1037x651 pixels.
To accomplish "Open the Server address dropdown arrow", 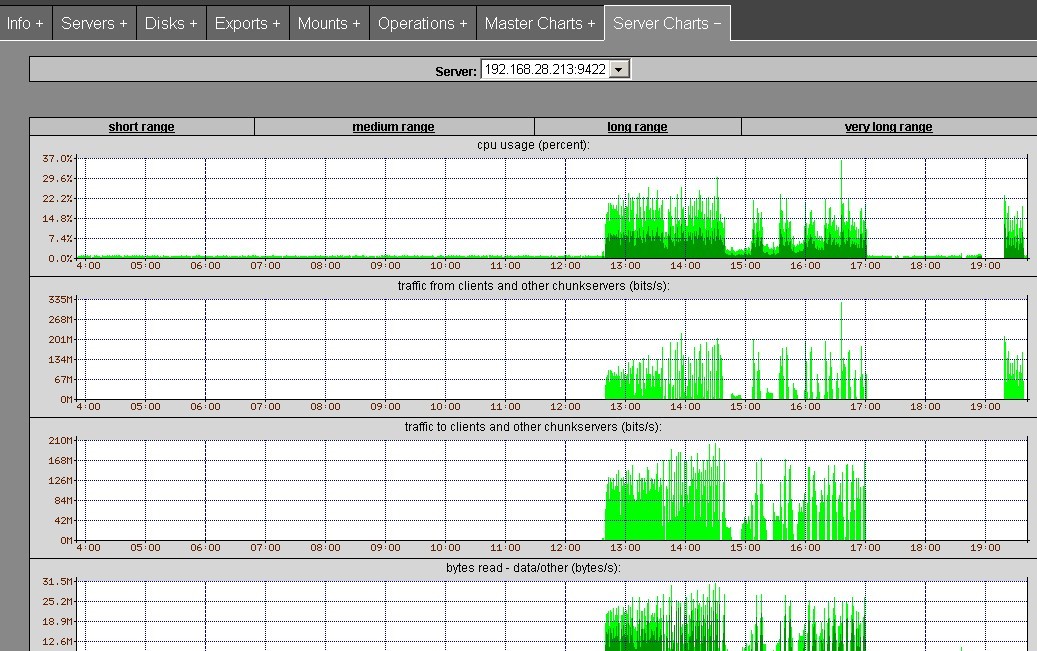I will click(x=619, y=69).
